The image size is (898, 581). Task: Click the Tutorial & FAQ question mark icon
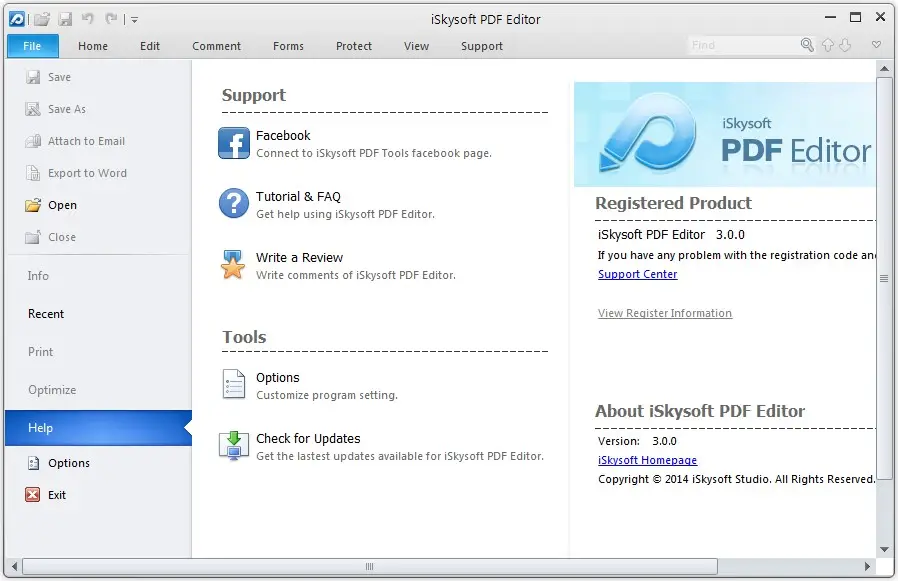click(x=234, y=203)
